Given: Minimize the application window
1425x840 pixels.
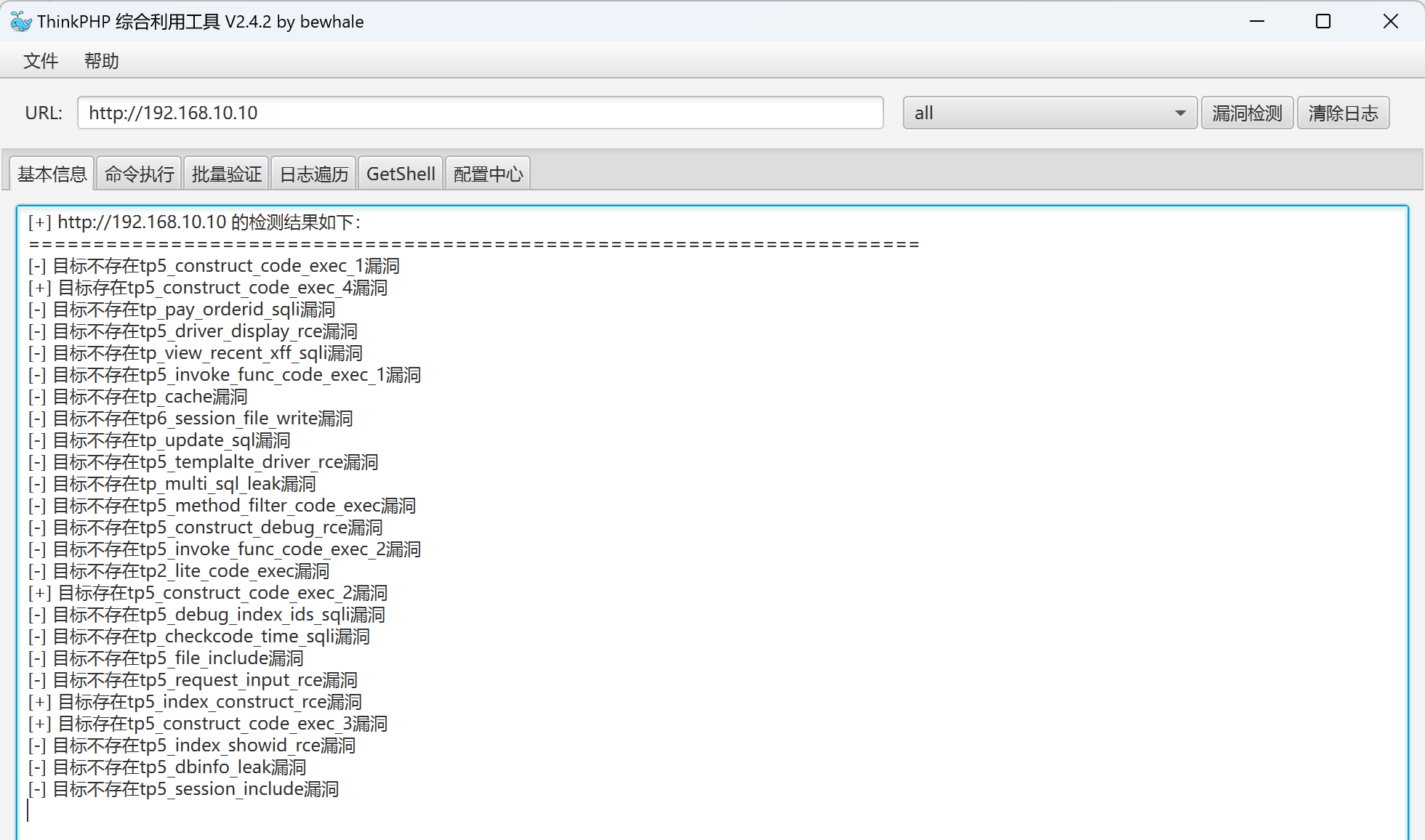Looking at the screenshot, I should (x=1257, y=22).
